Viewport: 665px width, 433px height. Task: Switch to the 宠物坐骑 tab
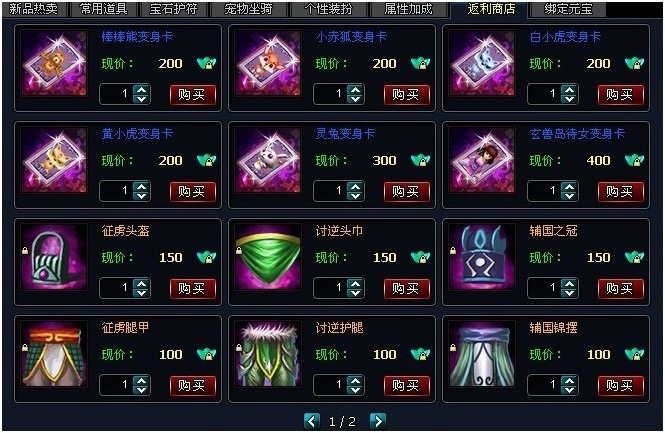pos(249,9)
